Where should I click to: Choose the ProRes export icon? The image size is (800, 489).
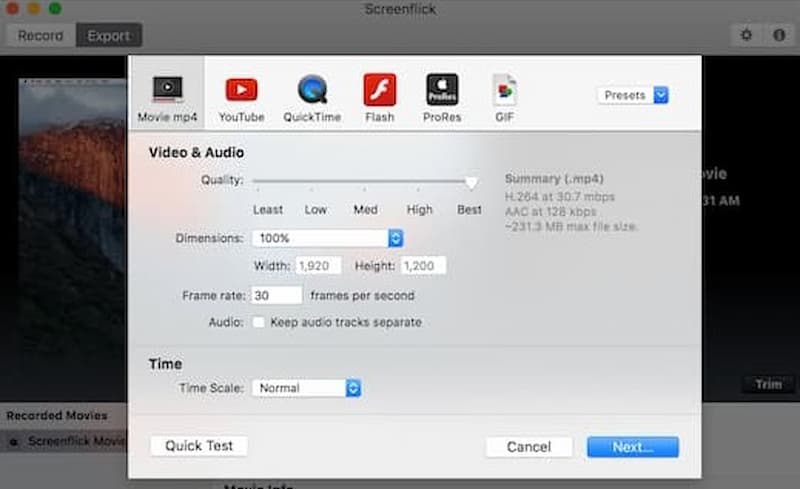coord(442,90)
